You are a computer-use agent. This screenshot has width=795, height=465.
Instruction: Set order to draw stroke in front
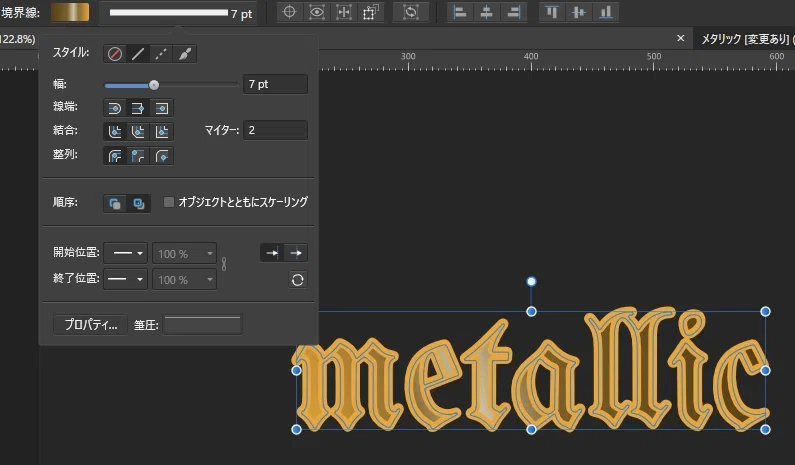pos(138,203)
